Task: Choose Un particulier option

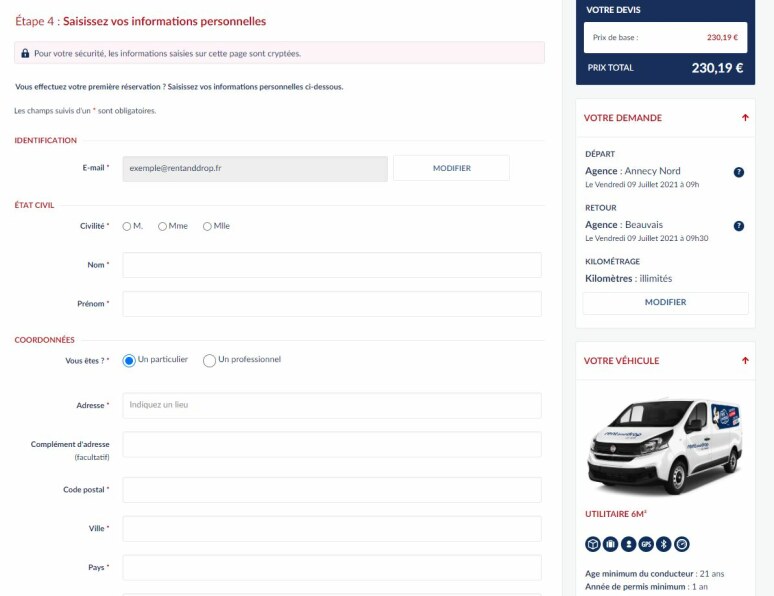Action: 129,360
